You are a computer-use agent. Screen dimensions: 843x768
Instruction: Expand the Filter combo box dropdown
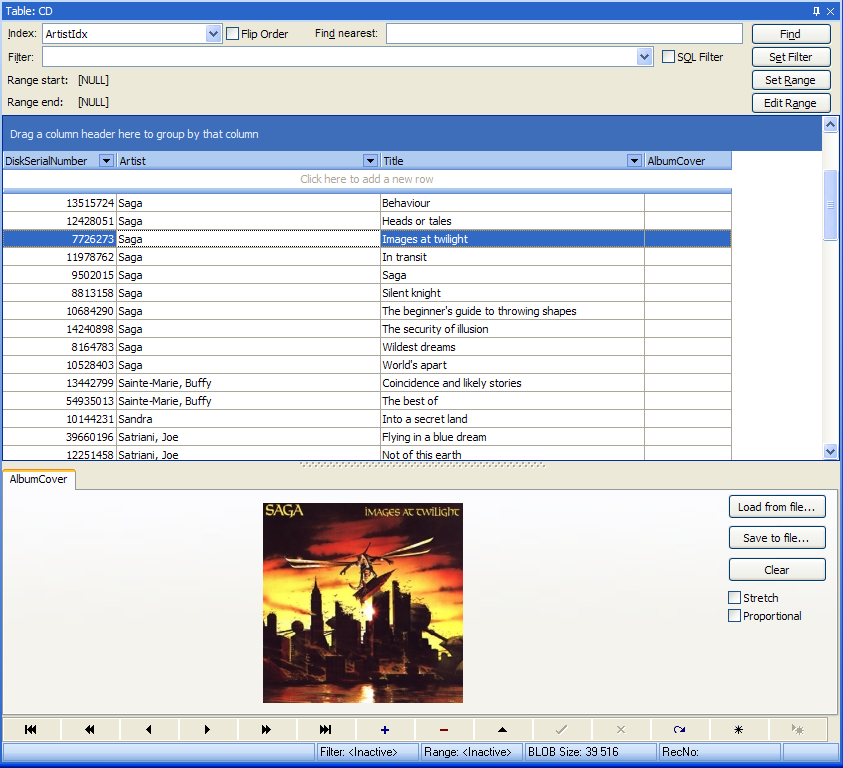[645, 57]
